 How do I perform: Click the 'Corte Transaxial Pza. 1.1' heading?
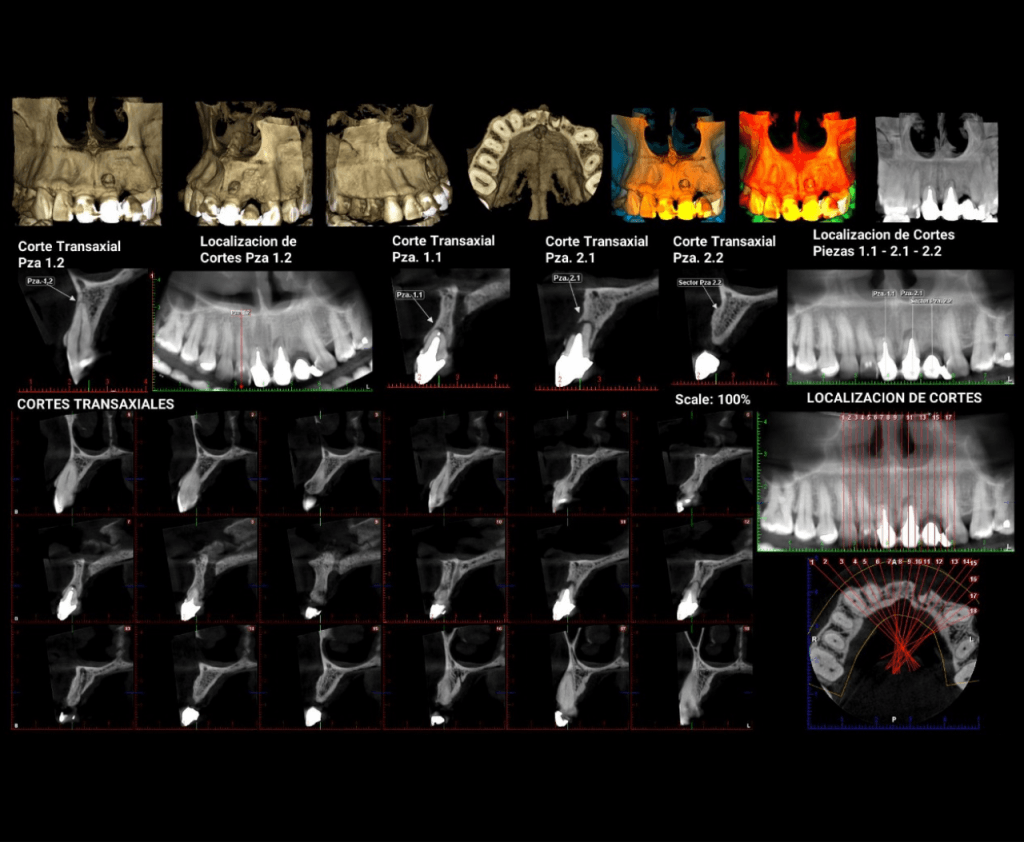point(443,249)
